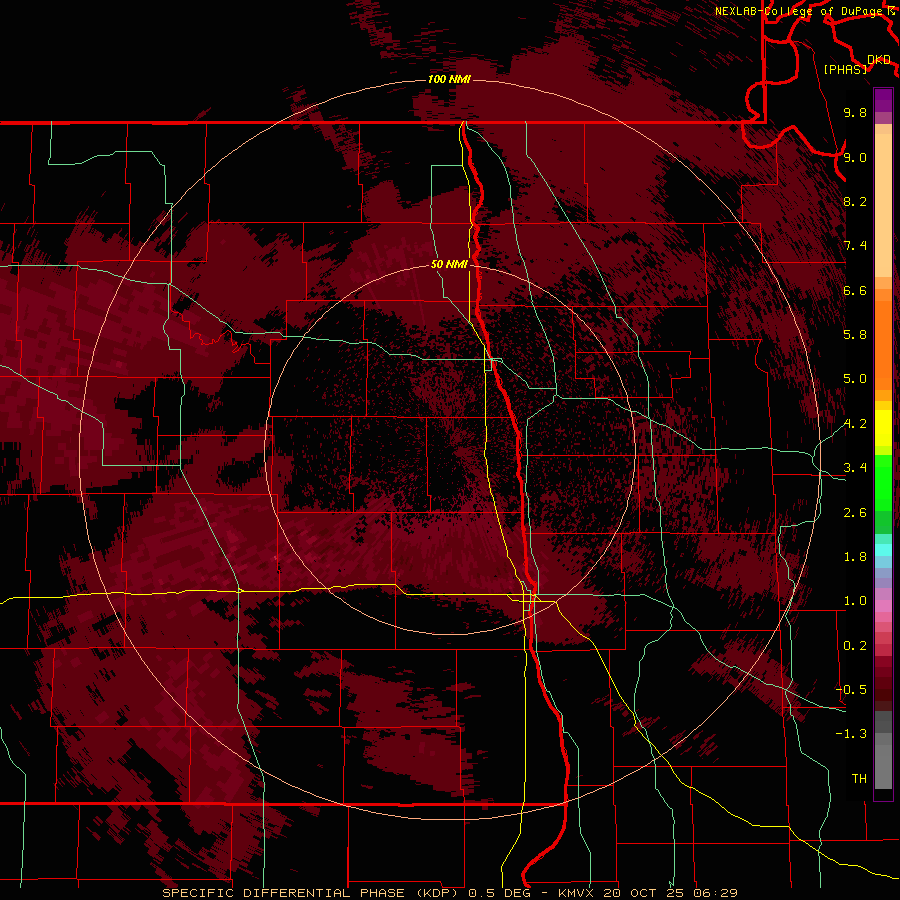Screen dimensions: 900x900
Task: Click the purple band atop the color bar
Action: (883, 101)
